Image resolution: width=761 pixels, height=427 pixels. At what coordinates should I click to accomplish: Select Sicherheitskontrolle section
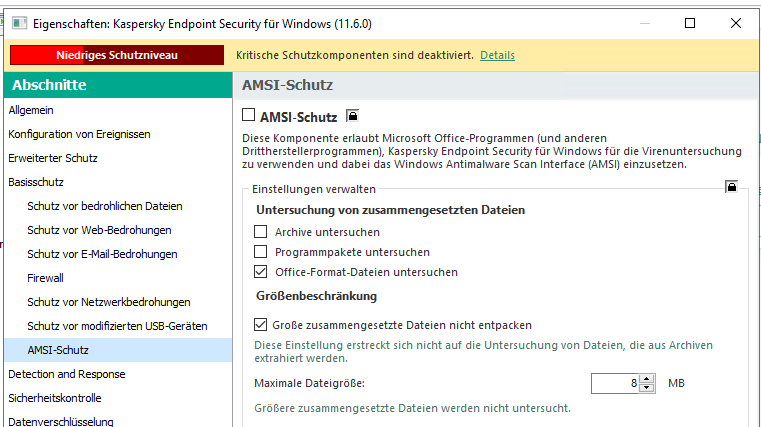pos(55,398)
